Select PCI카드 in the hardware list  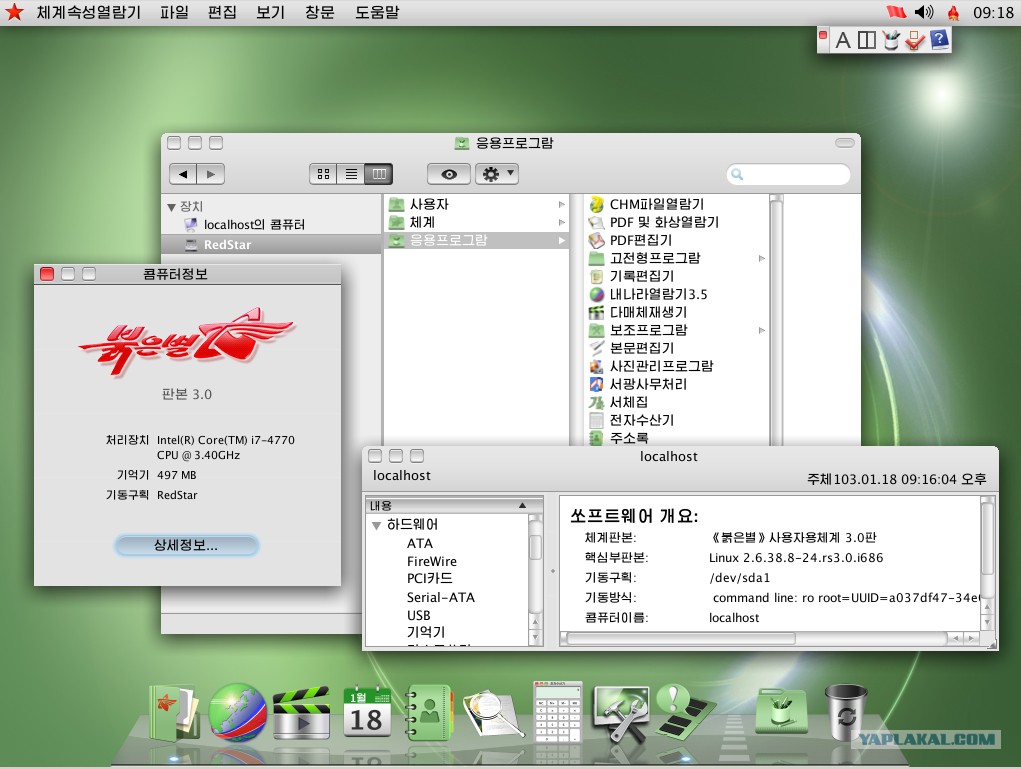coord(430,578)
